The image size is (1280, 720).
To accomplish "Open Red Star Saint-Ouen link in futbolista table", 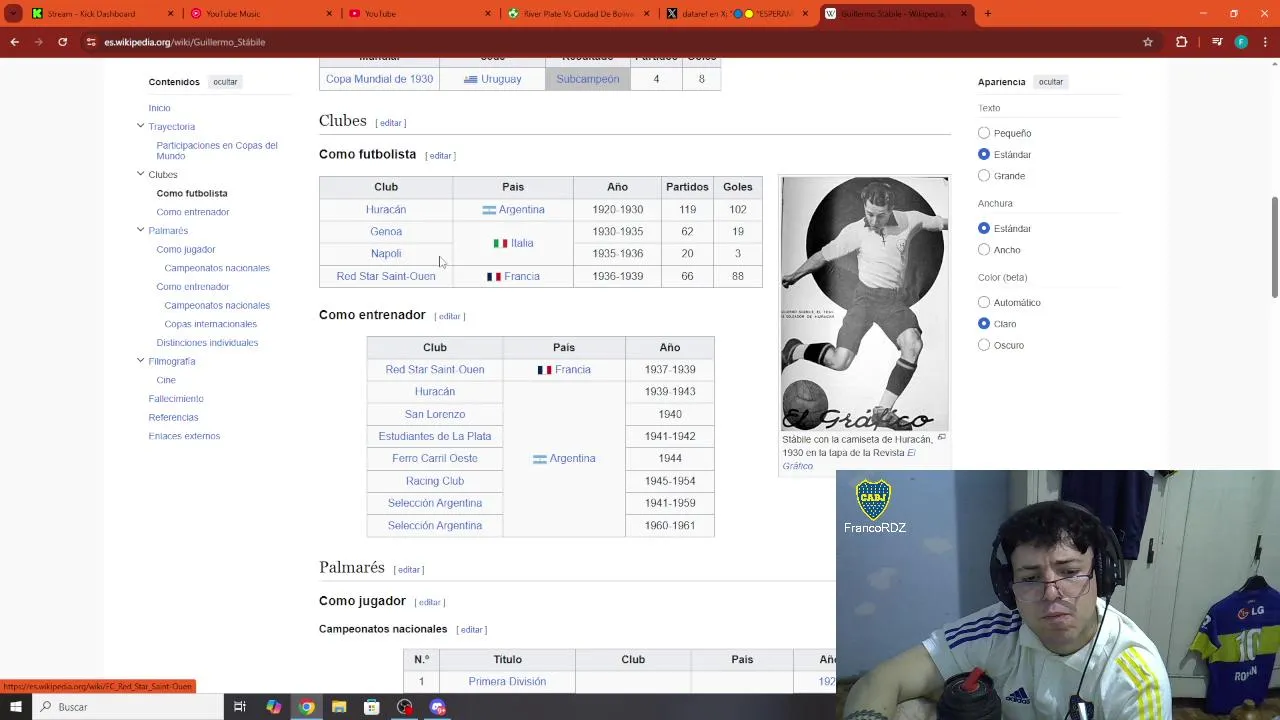I will pyautogui.click(x=386, y=276).
